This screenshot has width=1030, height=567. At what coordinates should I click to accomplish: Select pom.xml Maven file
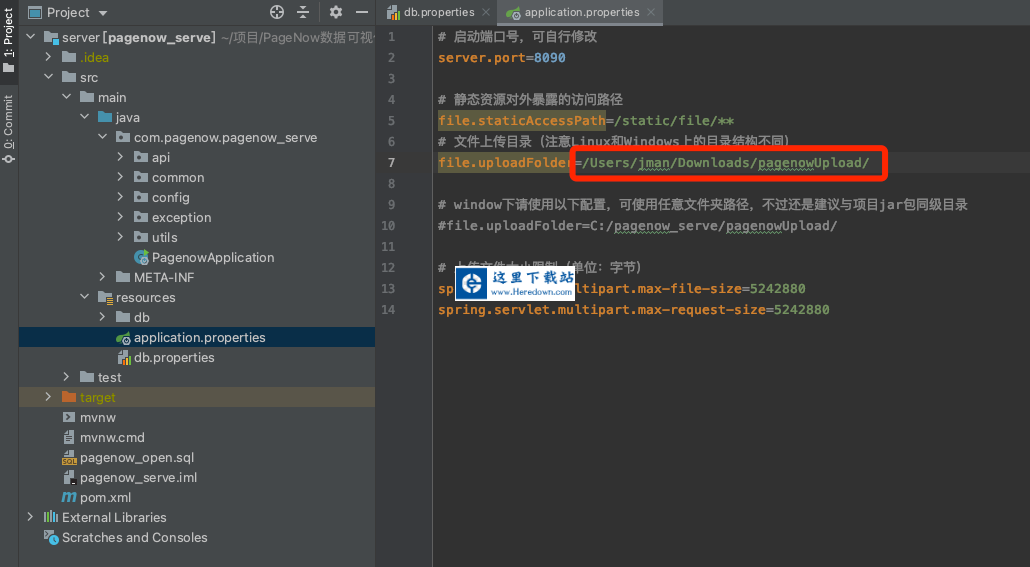[105, 497]
